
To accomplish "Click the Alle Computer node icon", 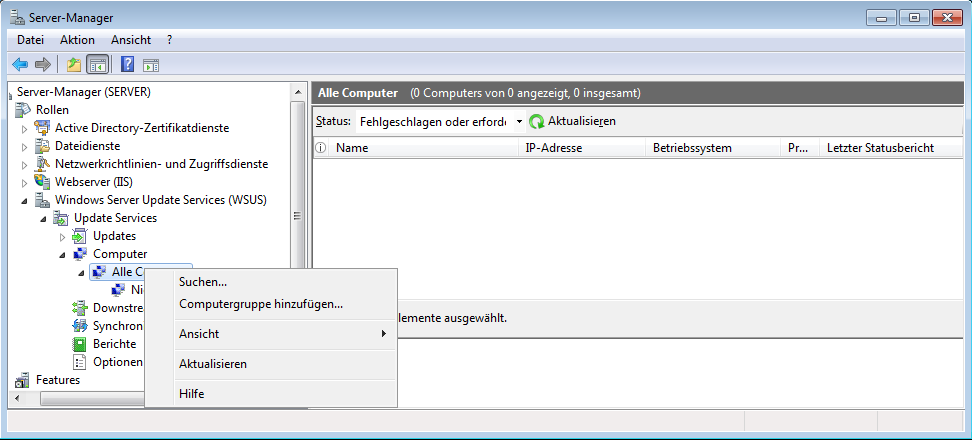I will [x=99, y=272].
